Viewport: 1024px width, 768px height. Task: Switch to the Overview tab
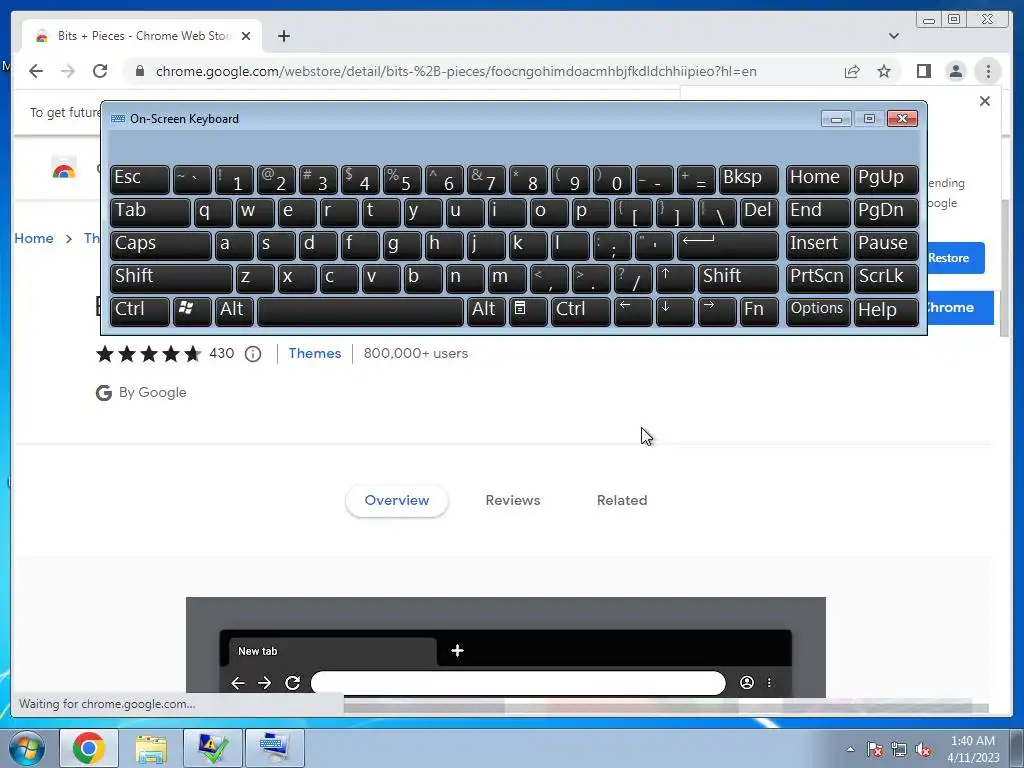[396, 501]
